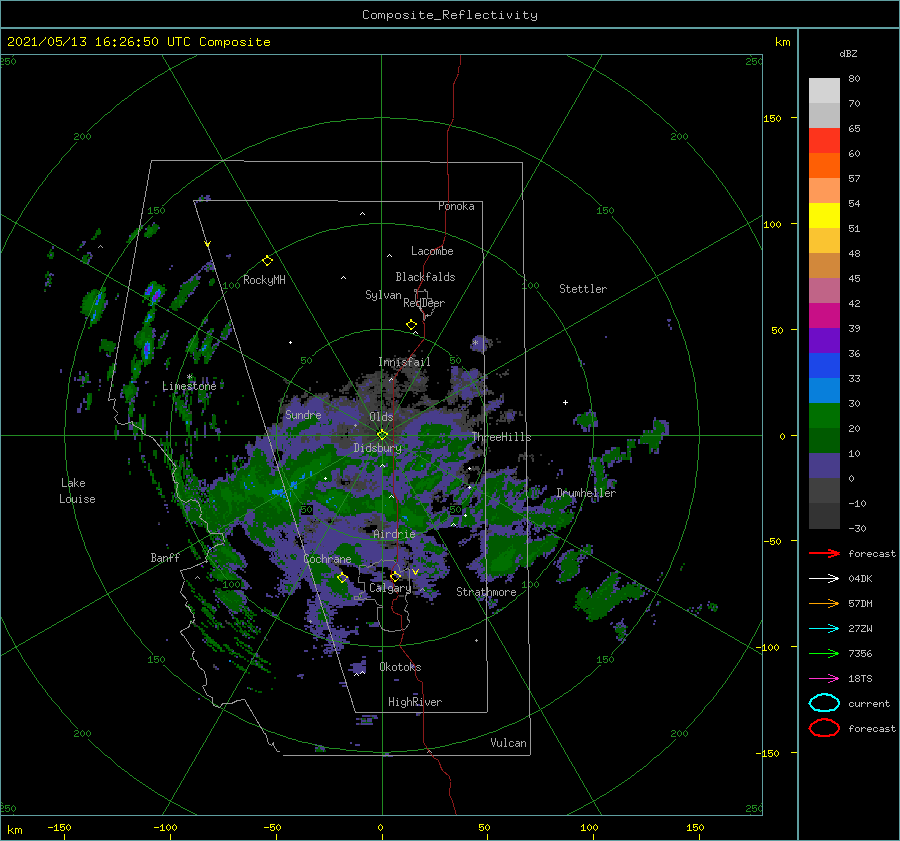This screenshot has height=841, width=900.
Task: Click the yellow marker above Calgary label
Action: 395,576
